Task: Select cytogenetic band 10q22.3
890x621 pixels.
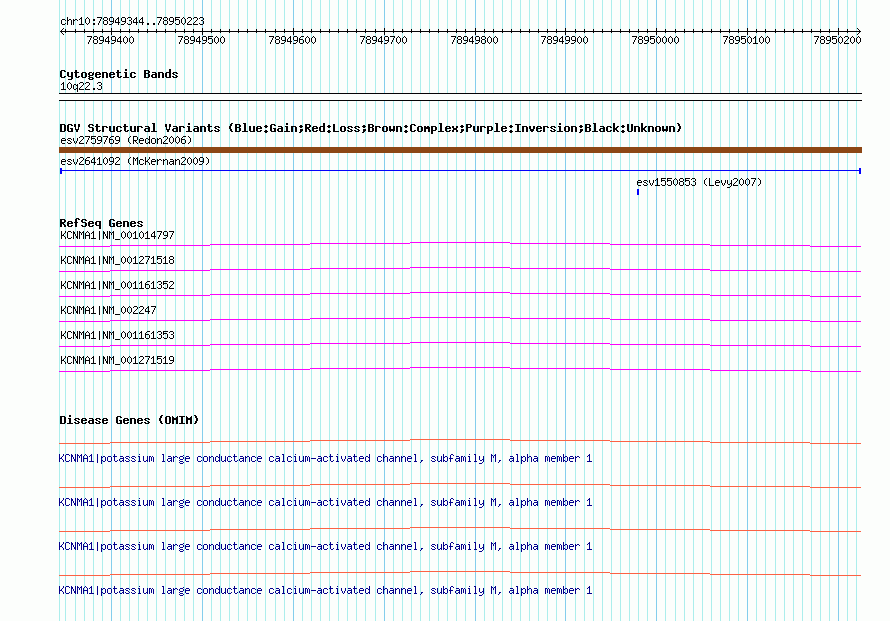Action: coord(81,86)
